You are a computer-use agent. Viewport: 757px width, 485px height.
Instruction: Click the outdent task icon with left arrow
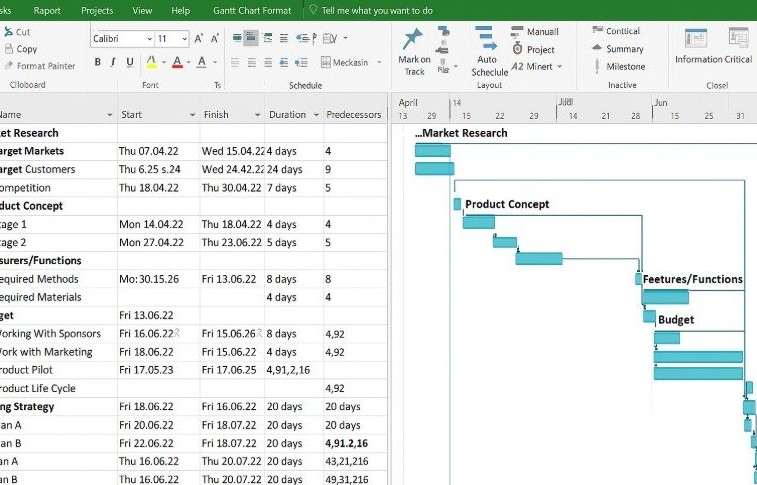pos(284,63)
